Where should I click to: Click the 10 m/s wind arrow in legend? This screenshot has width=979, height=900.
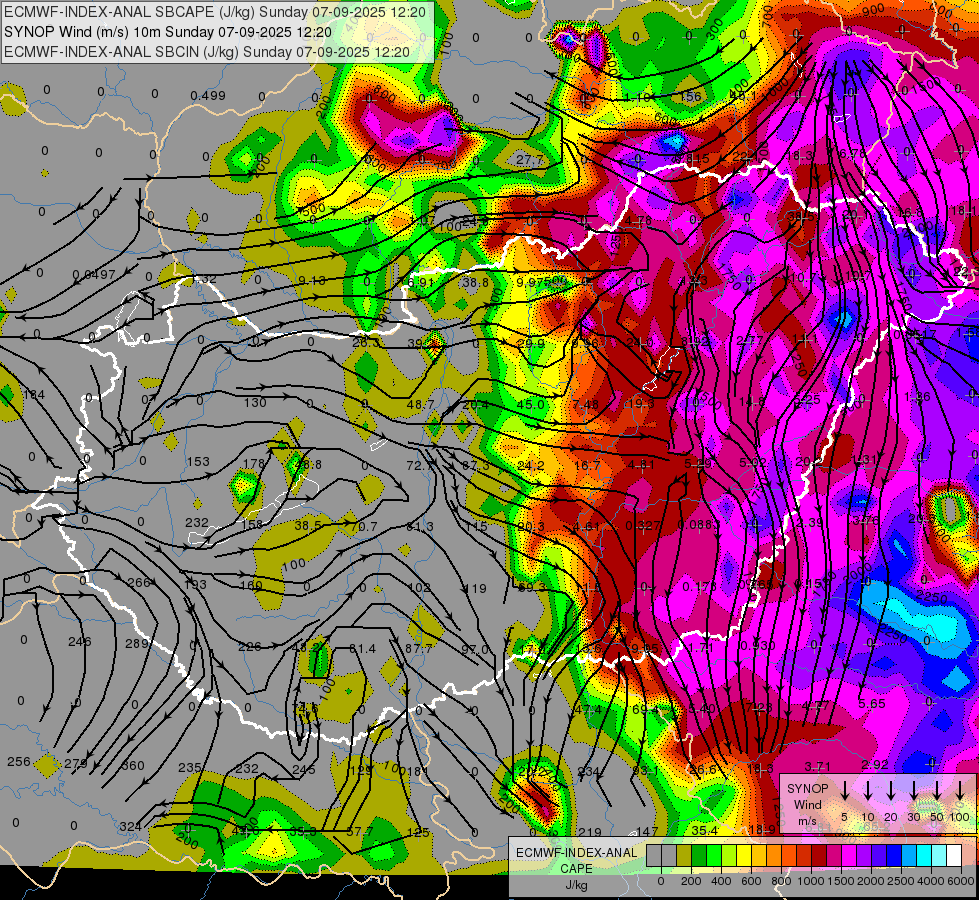tap(868, 791)
